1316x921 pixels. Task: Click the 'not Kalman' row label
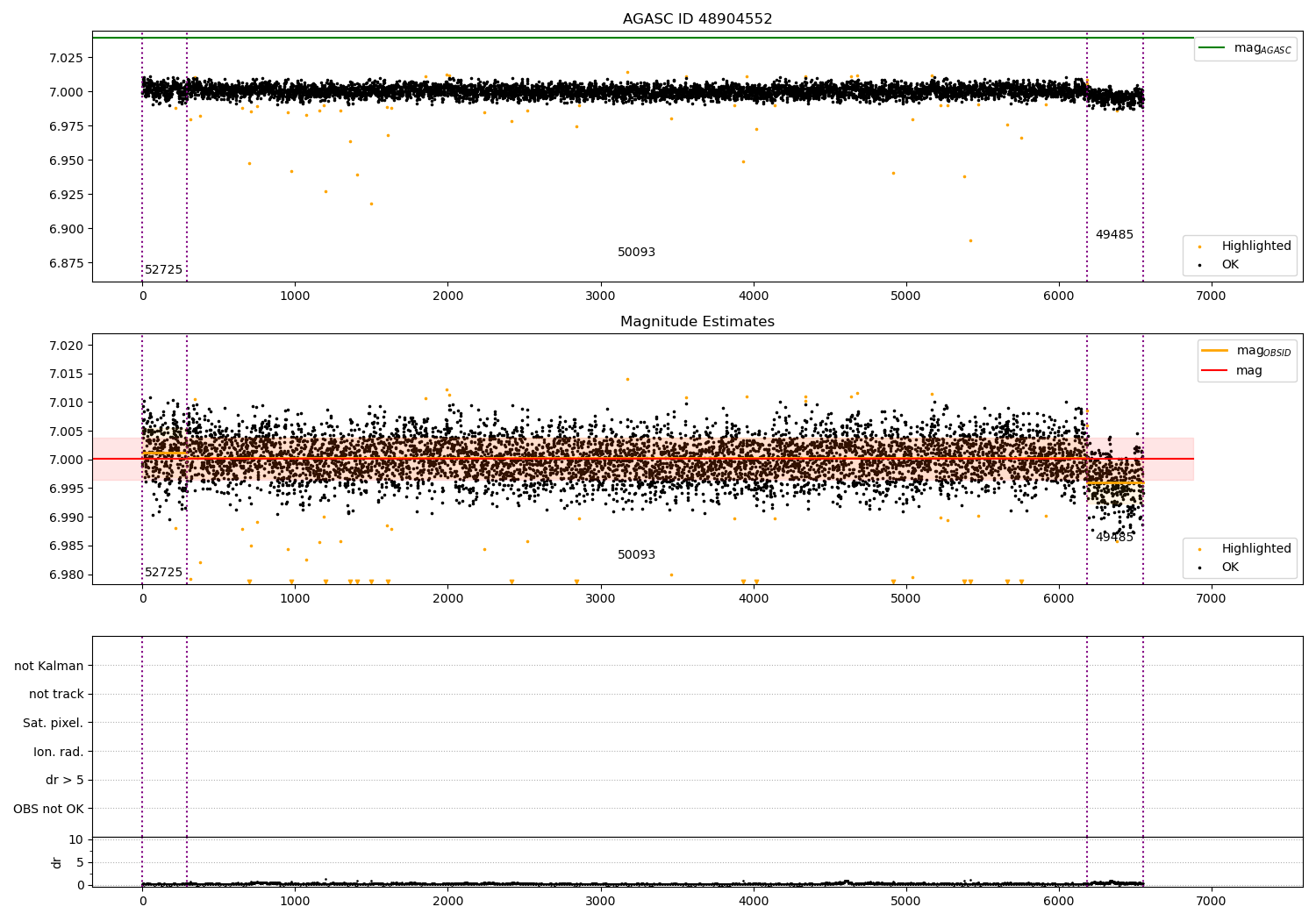coord(49,666)
